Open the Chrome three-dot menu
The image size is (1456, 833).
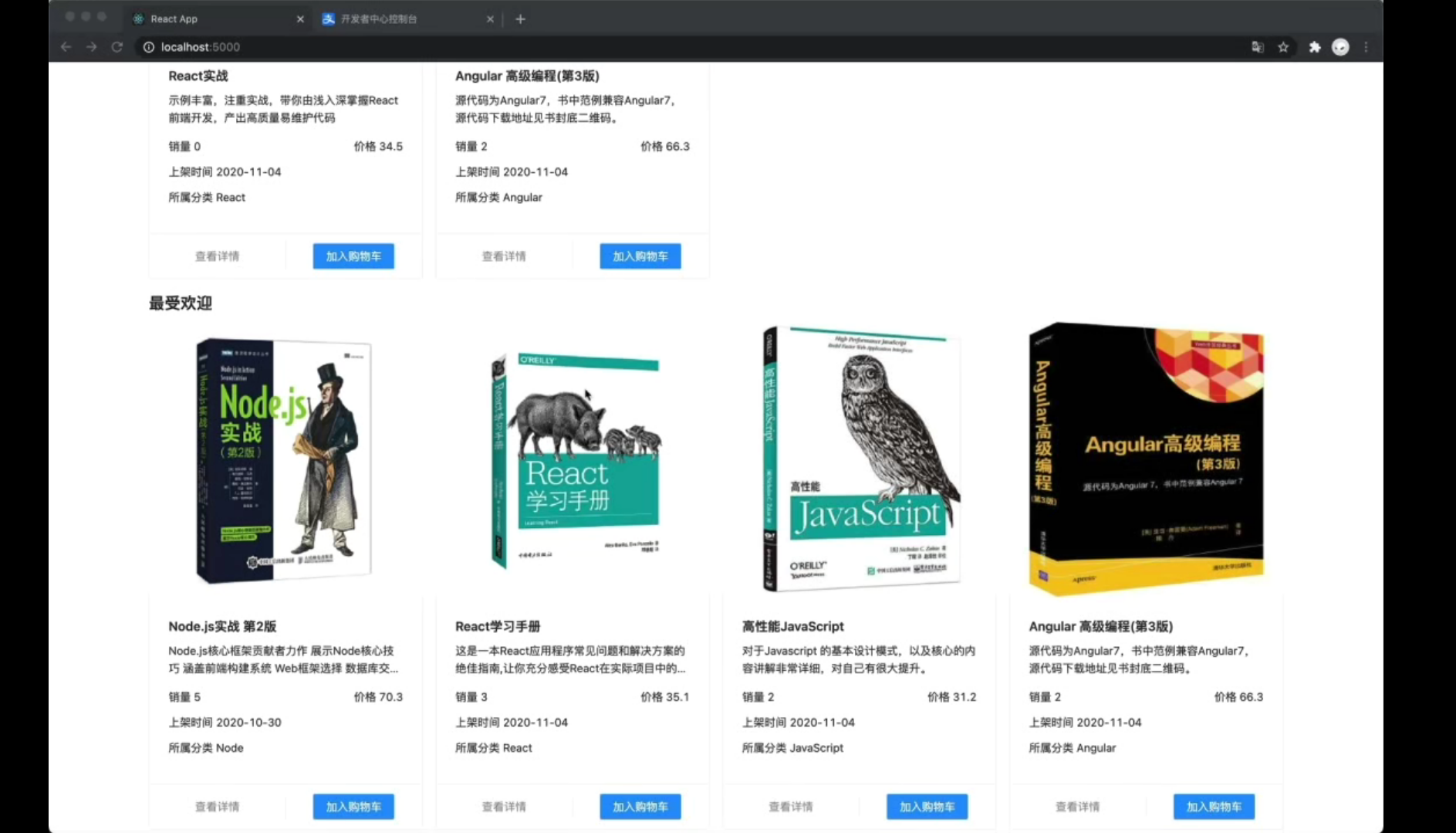pyautogui.click(x=1366, y=47)
